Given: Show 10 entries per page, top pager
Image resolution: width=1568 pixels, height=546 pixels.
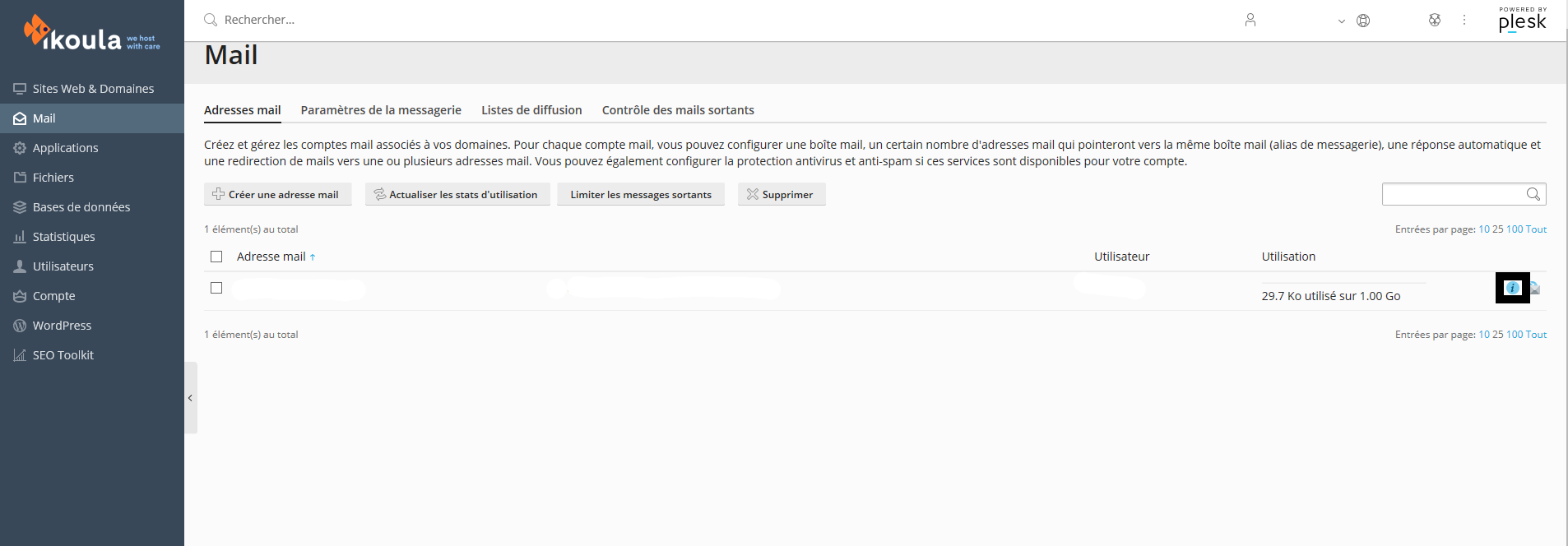Looking at the screenshot, I should pos(1484,229).
